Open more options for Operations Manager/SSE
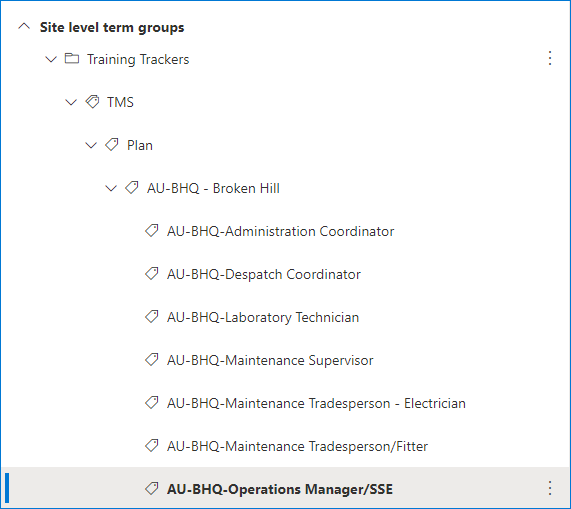 point(550,488)
